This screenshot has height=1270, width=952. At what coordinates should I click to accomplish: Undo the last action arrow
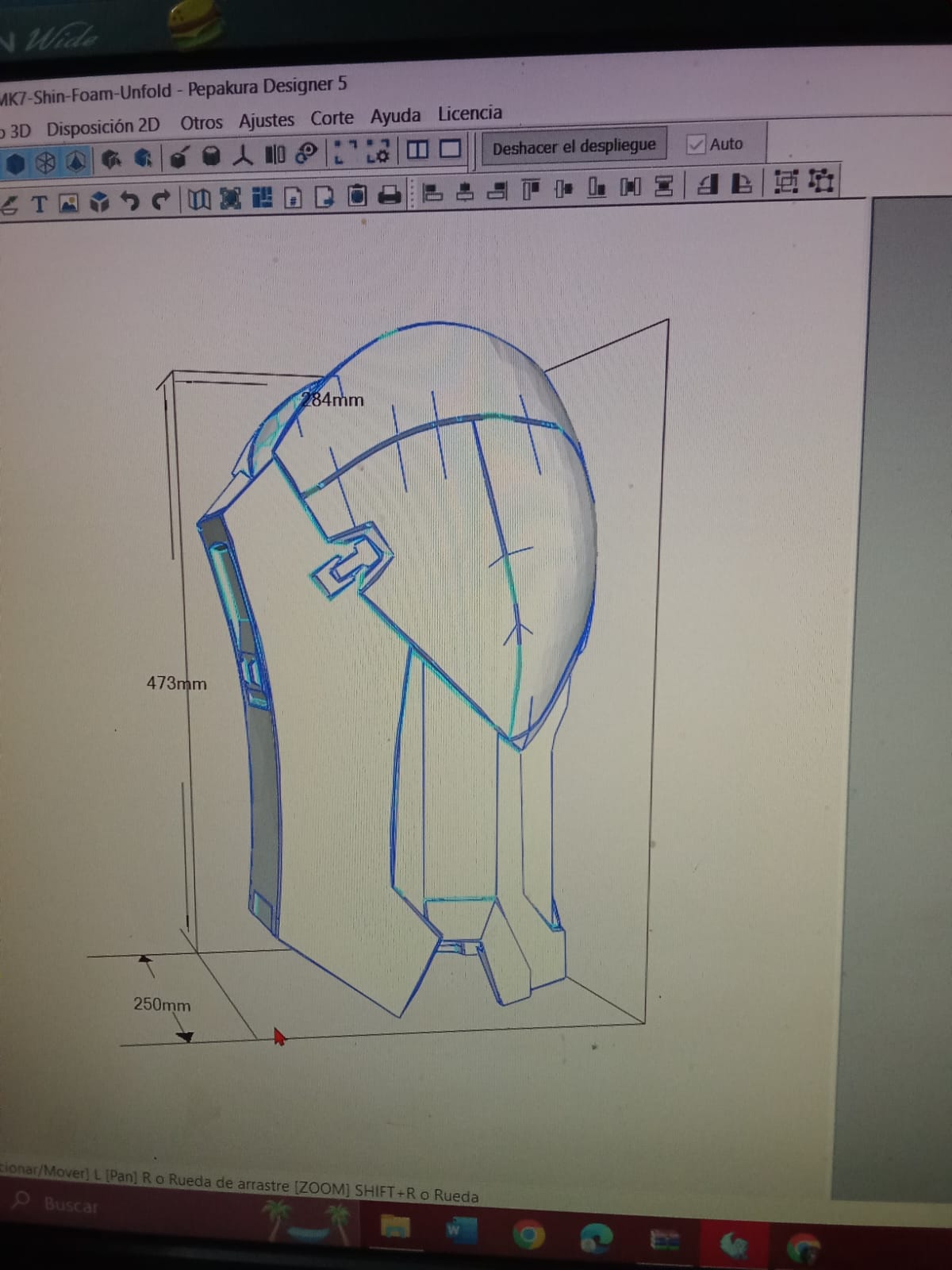coord(129,201)
